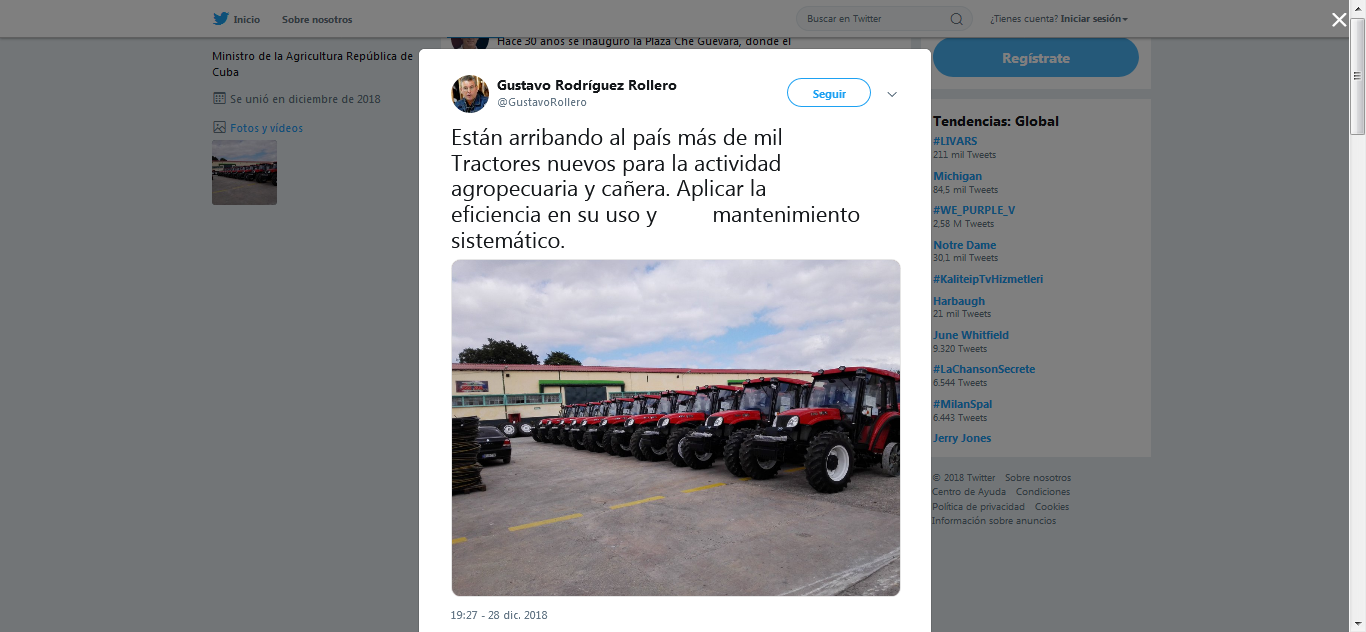1366x632 pixels.
Task: Click the tweet timestamp 19:27 link
Action: click(x=499, y=615)
